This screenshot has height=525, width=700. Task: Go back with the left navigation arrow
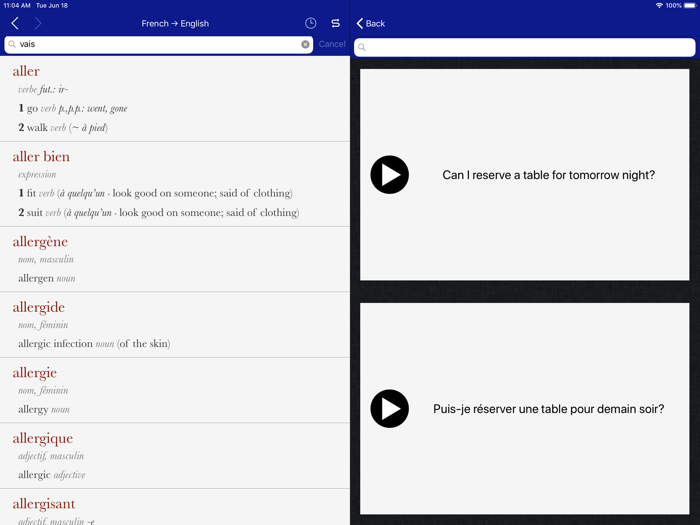[15, 23]
